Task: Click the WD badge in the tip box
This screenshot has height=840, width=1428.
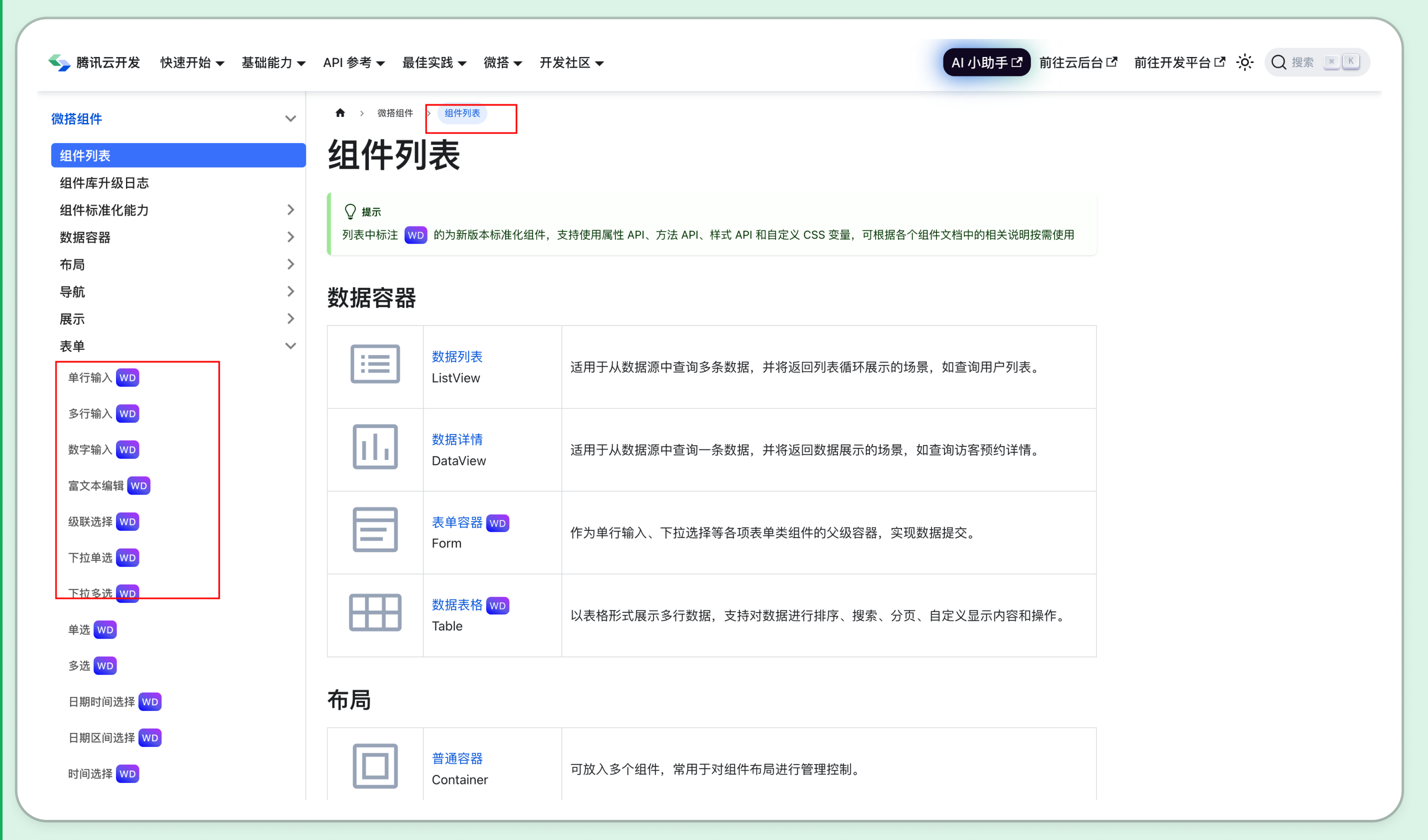Action: pos(415,234)
